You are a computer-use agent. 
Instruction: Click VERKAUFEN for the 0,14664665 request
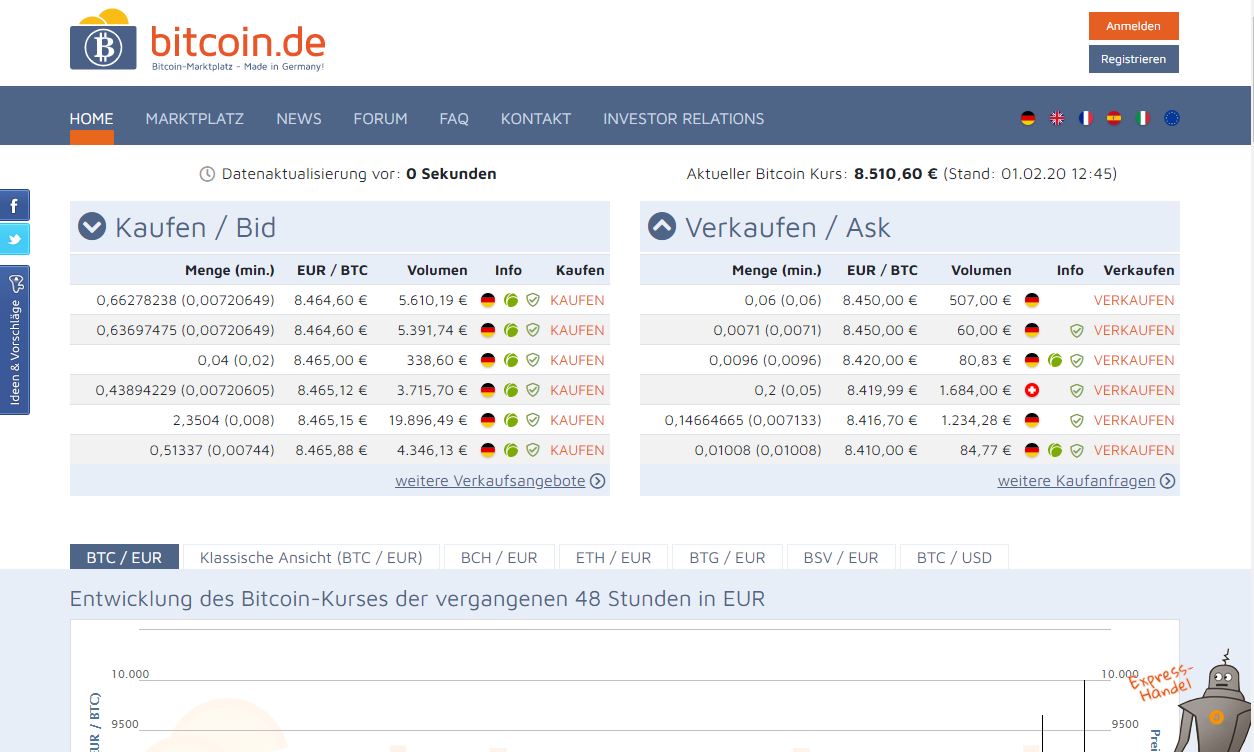(x=1134, y=420)
